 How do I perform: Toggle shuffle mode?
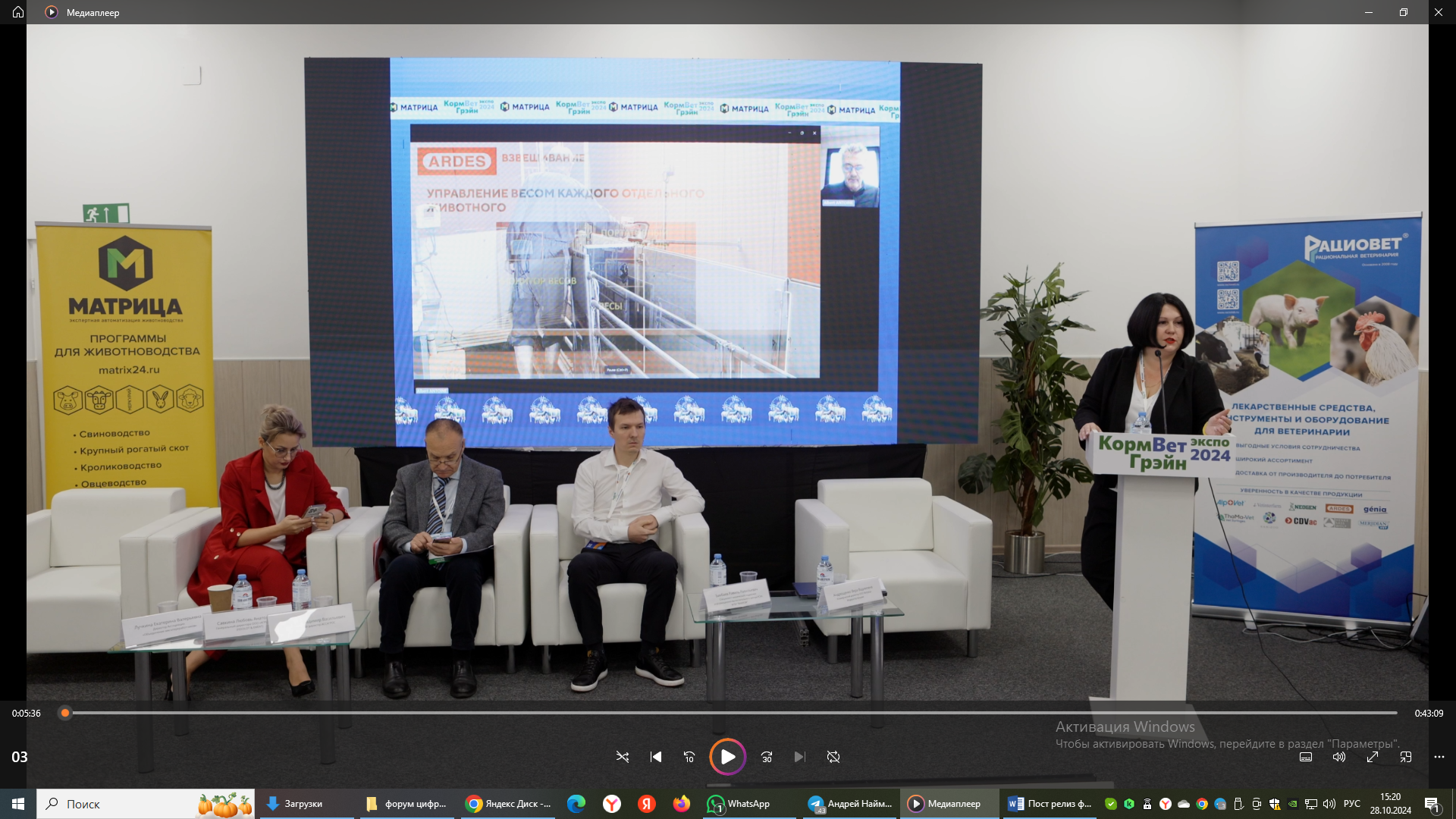pos(623,757)
